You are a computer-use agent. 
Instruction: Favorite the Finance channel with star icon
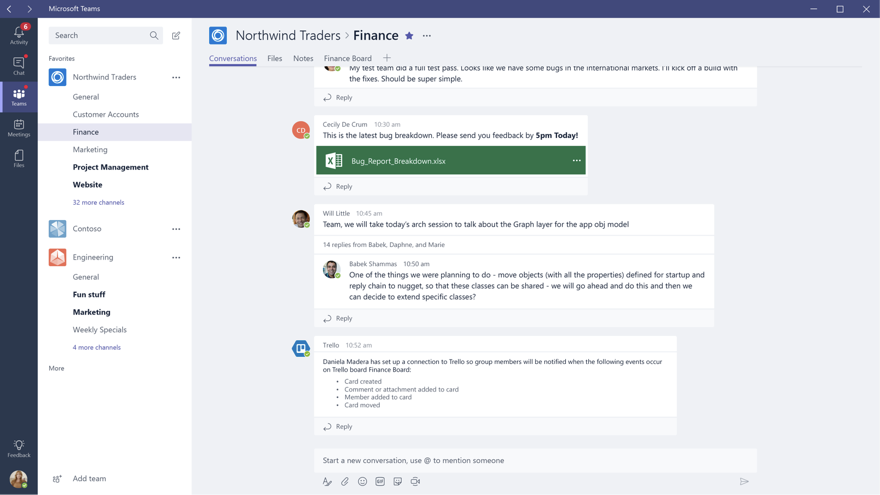click(x=409, y=35)
